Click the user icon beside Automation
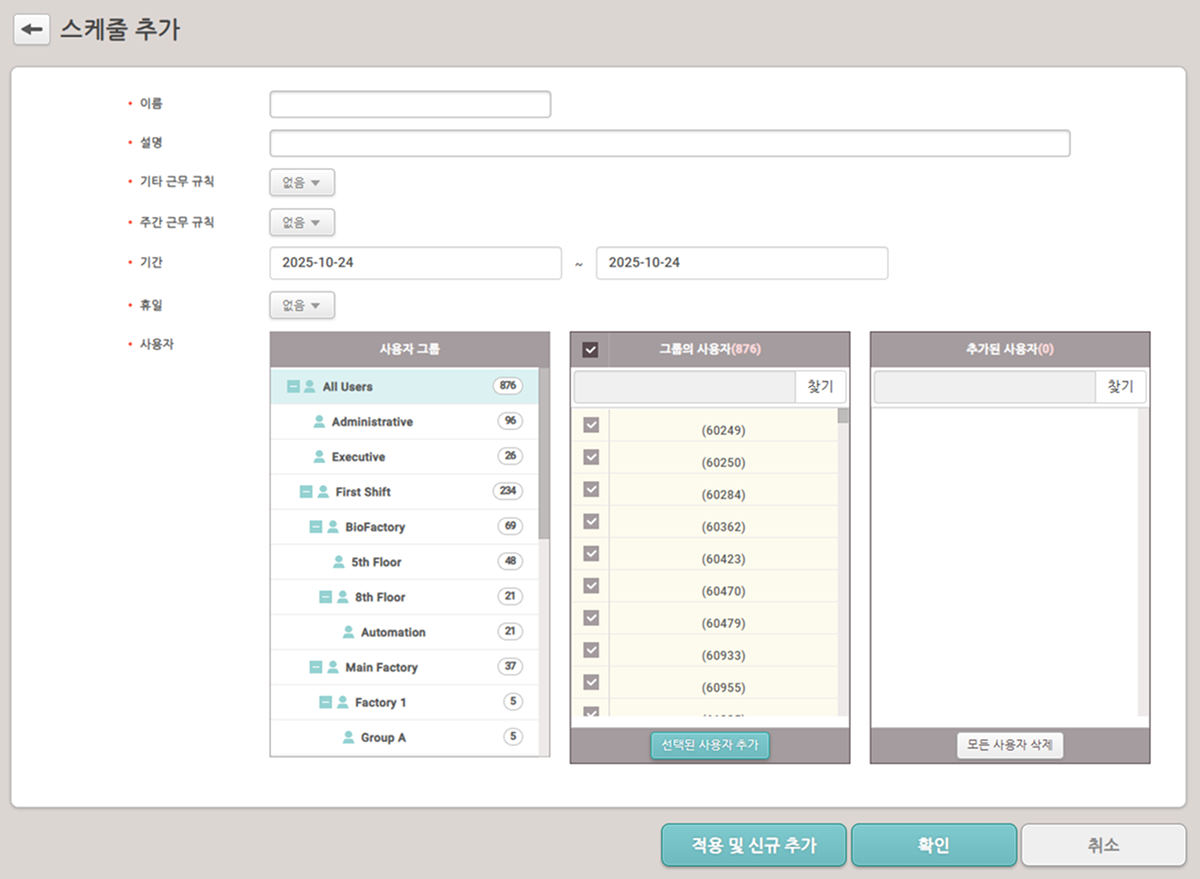 coord(348,632)
